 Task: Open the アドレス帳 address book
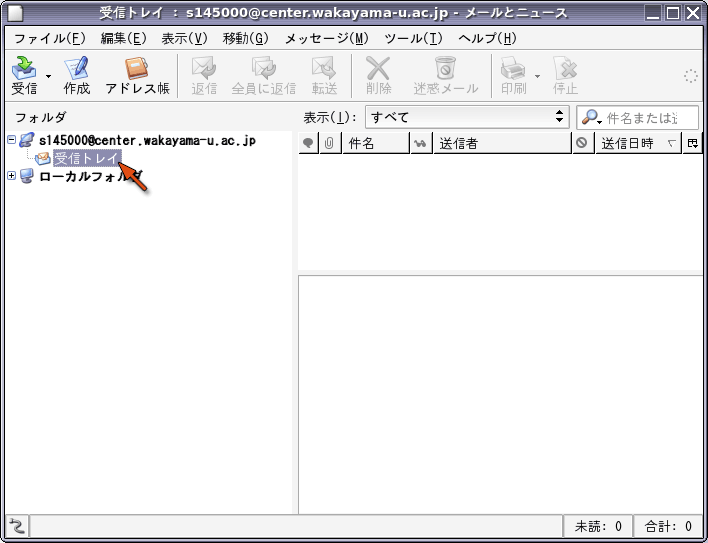[137, 75]
